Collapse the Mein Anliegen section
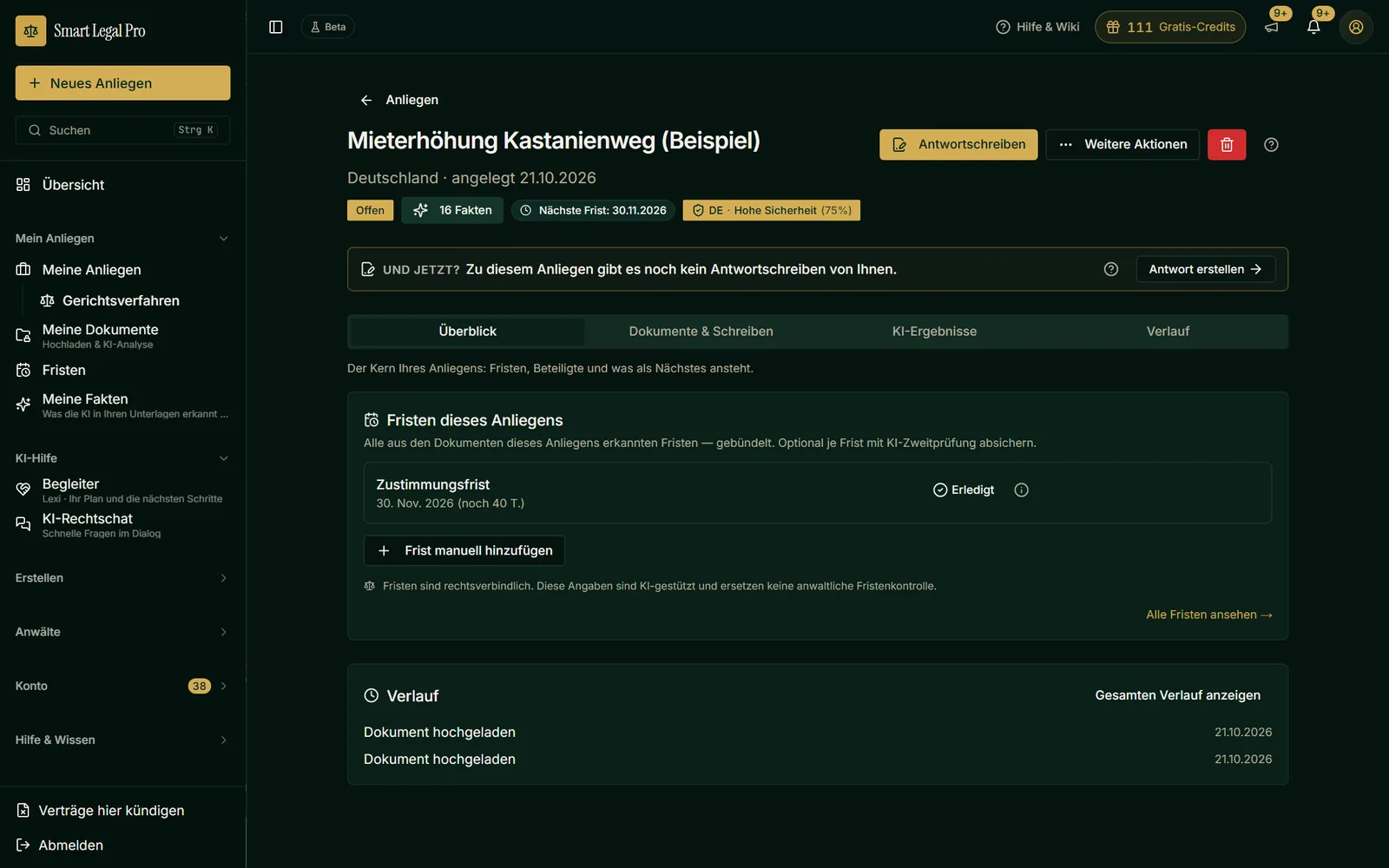The width and height of the screenshot is (1389, 868). tap(122, 239)
